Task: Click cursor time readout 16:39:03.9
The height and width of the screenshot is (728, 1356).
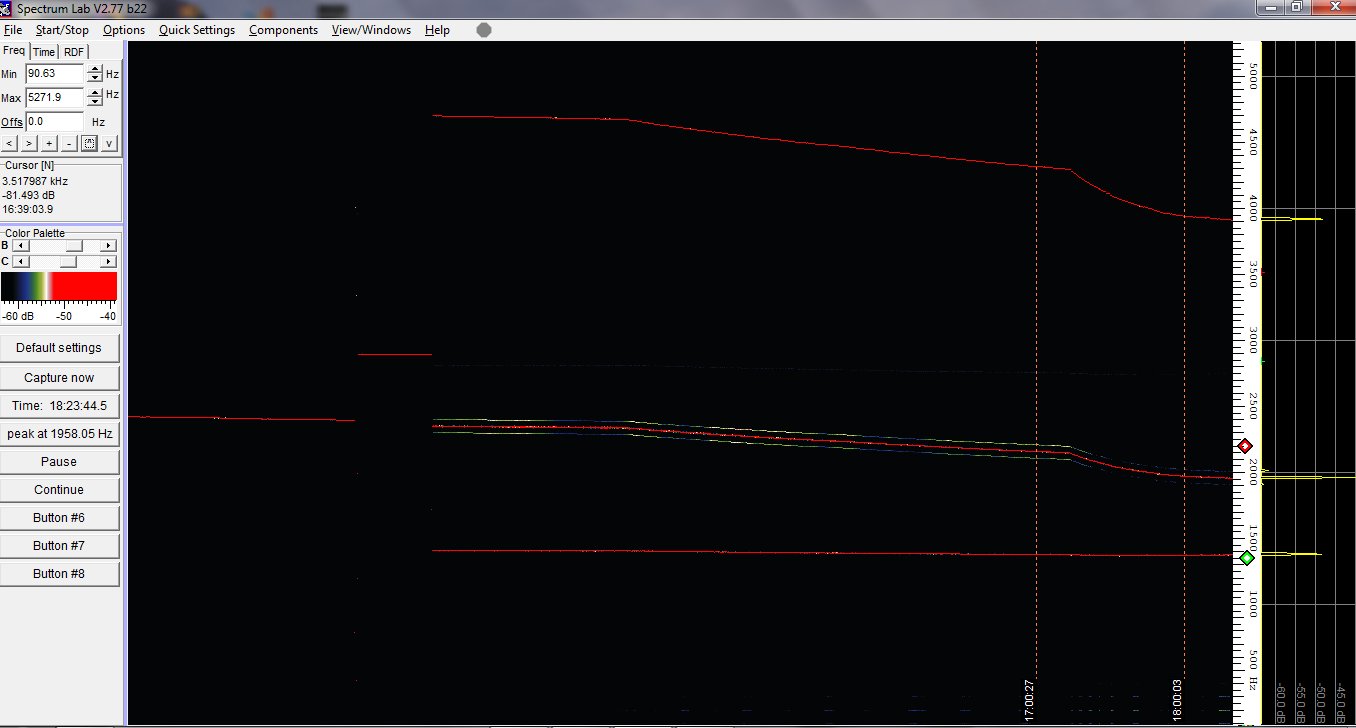Action: pyautogui.click(x=28, y=209)
